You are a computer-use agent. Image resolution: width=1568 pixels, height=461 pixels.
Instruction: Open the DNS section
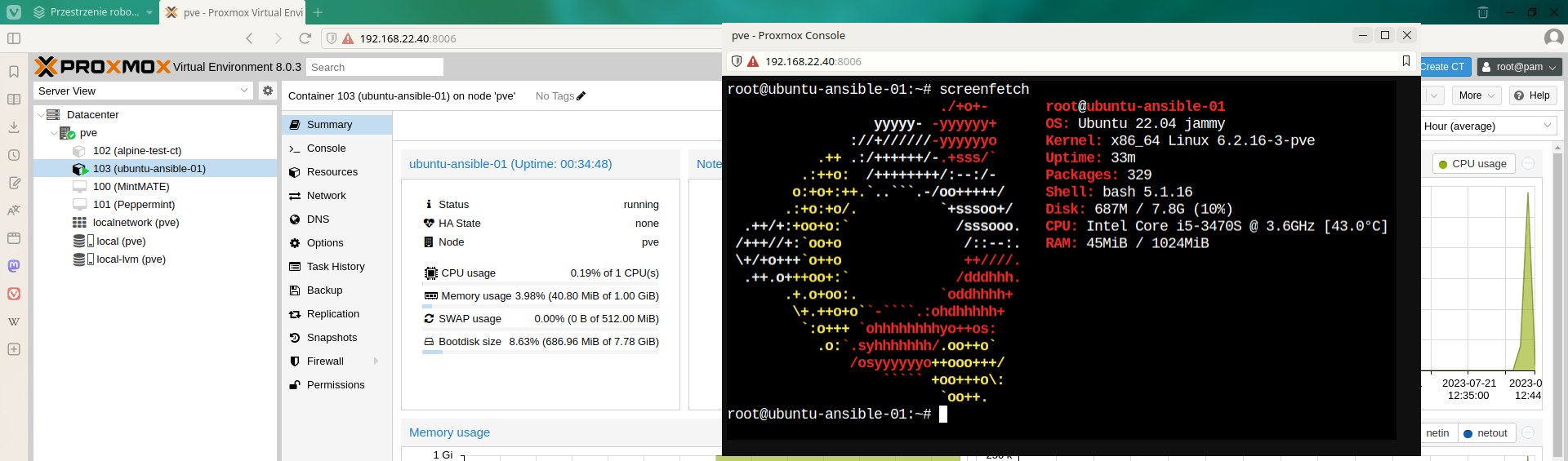click(x=337, y=219)
